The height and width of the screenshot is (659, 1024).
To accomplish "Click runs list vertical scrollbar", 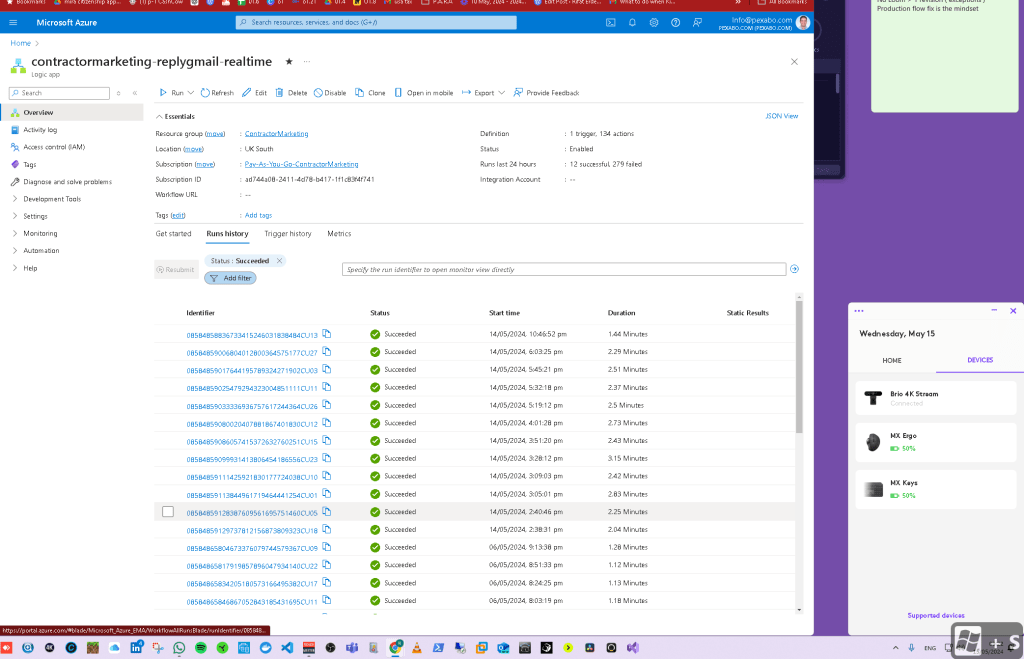I will click(799, 366).
